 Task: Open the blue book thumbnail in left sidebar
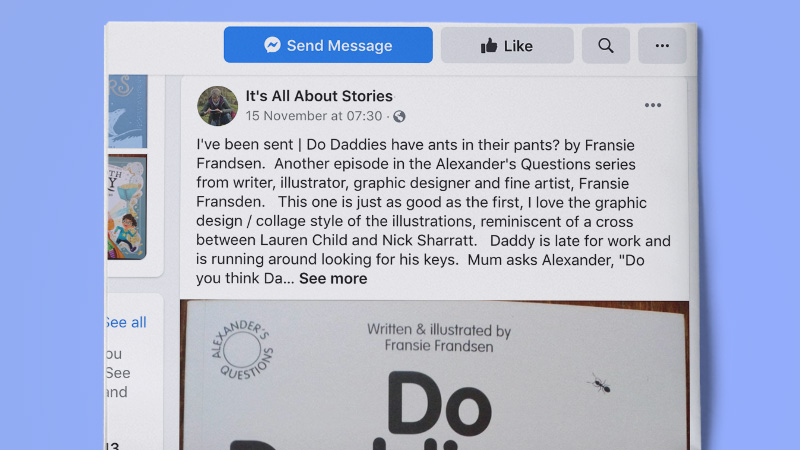point(128,111)
